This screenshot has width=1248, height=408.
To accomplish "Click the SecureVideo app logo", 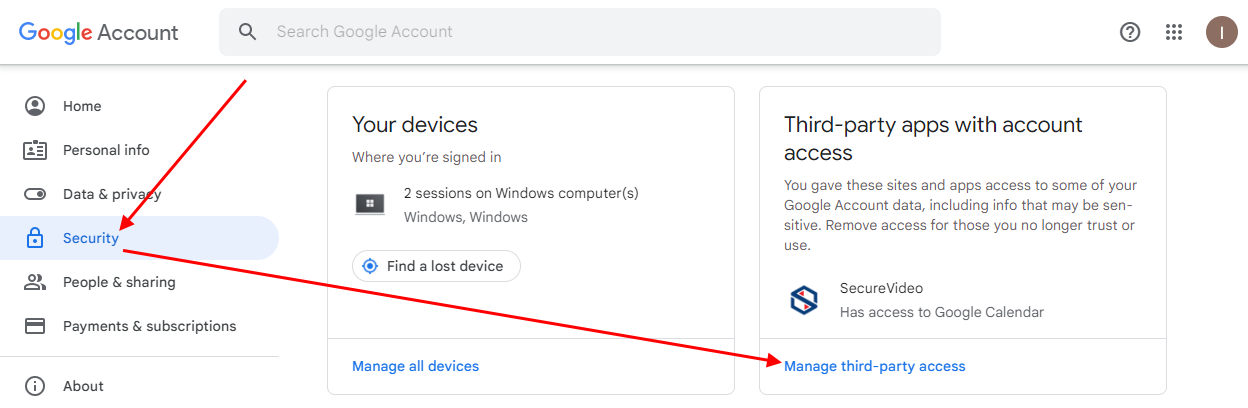I will (x=804, y=301).
